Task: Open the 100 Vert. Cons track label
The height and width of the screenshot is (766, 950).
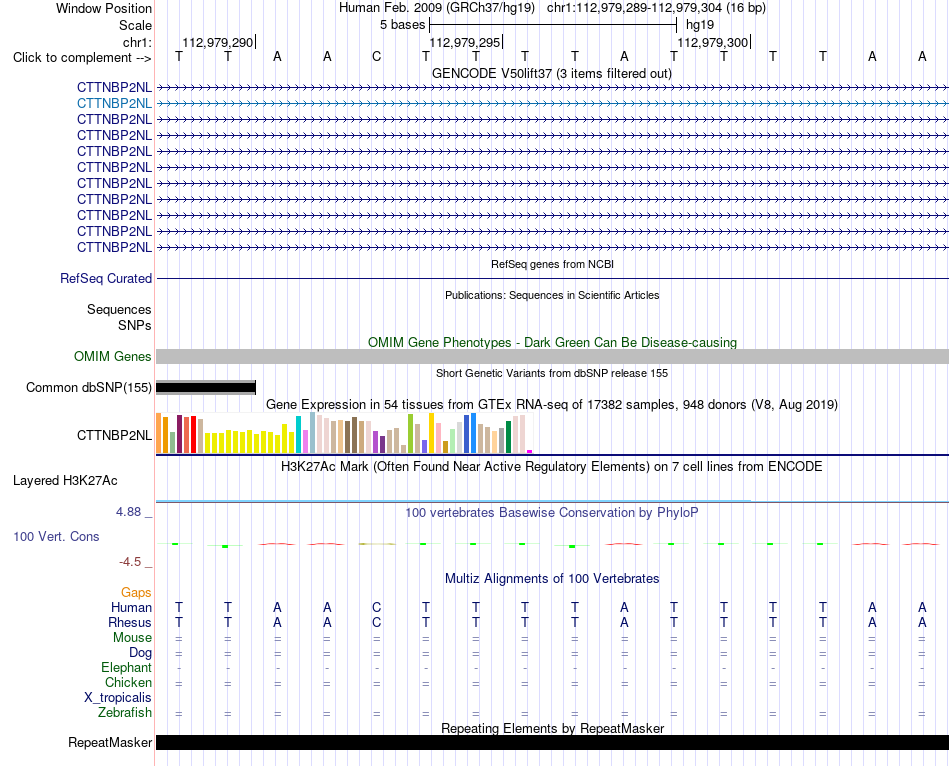Action: point(56,536)
